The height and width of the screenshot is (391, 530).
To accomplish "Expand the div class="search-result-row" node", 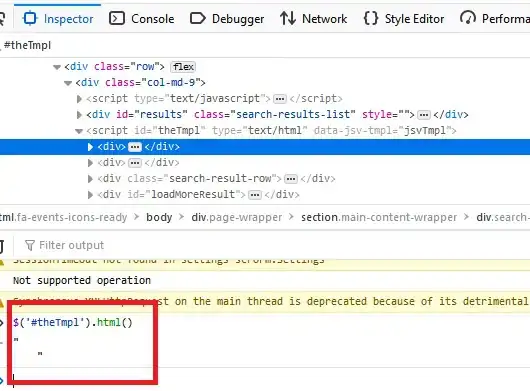I will (x=90, y=179).
